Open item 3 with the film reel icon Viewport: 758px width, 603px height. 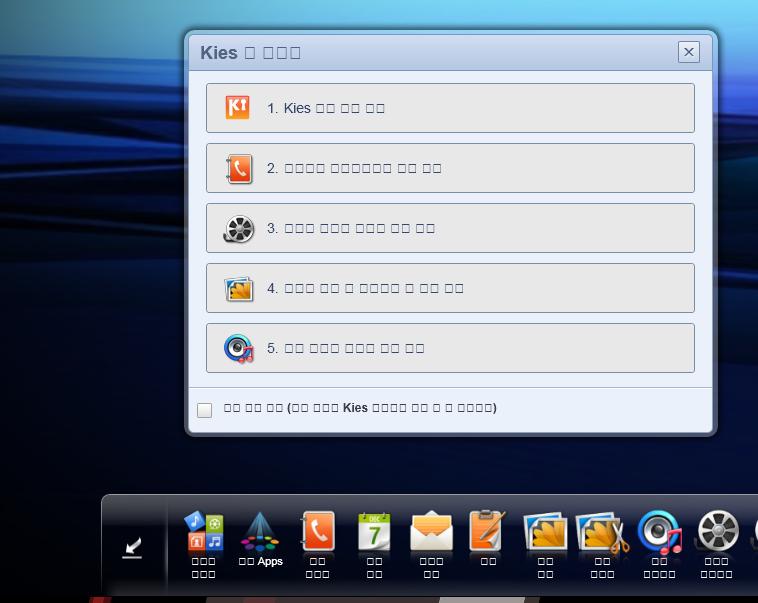click(x=450, y=228)
